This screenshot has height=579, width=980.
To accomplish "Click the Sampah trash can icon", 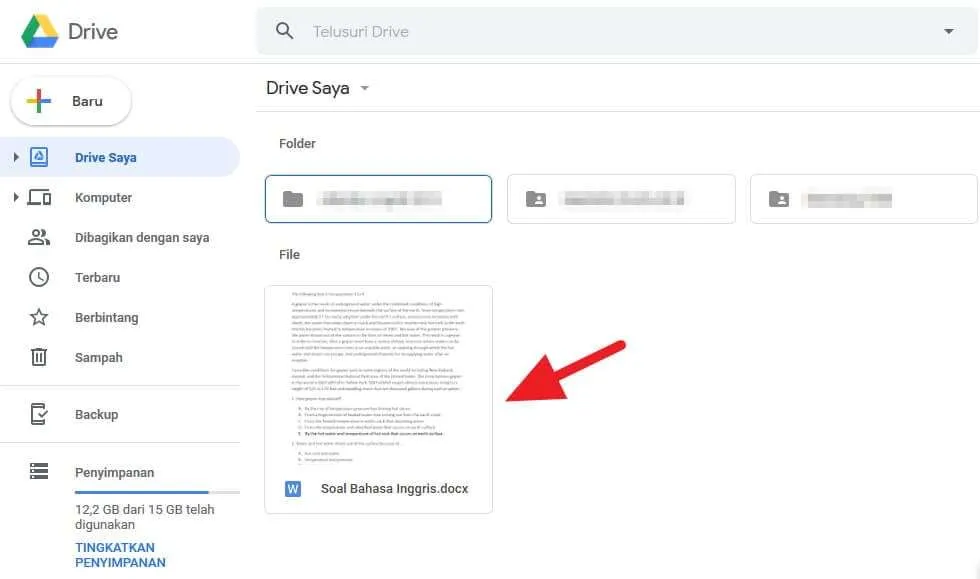I will (39, 357).
